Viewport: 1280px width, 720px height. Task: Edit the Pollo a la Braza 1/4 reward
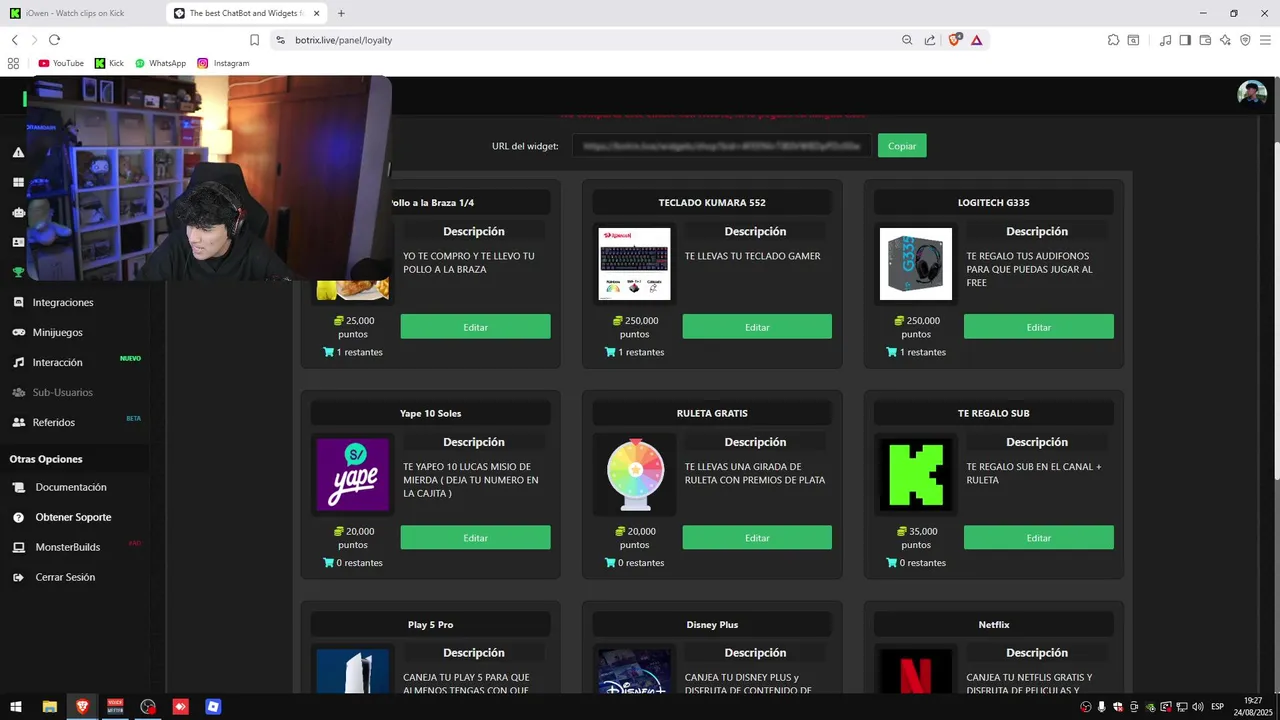point(475,327)
